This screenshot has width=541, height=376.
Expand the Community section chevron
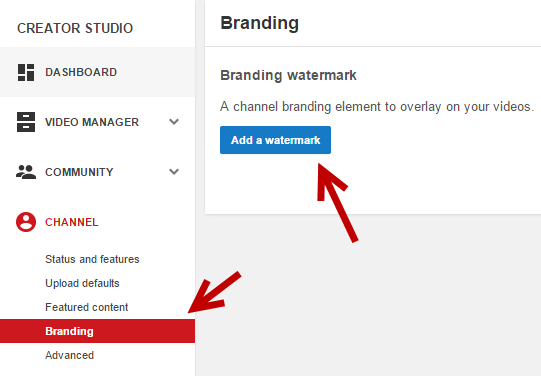click(174, 171)
